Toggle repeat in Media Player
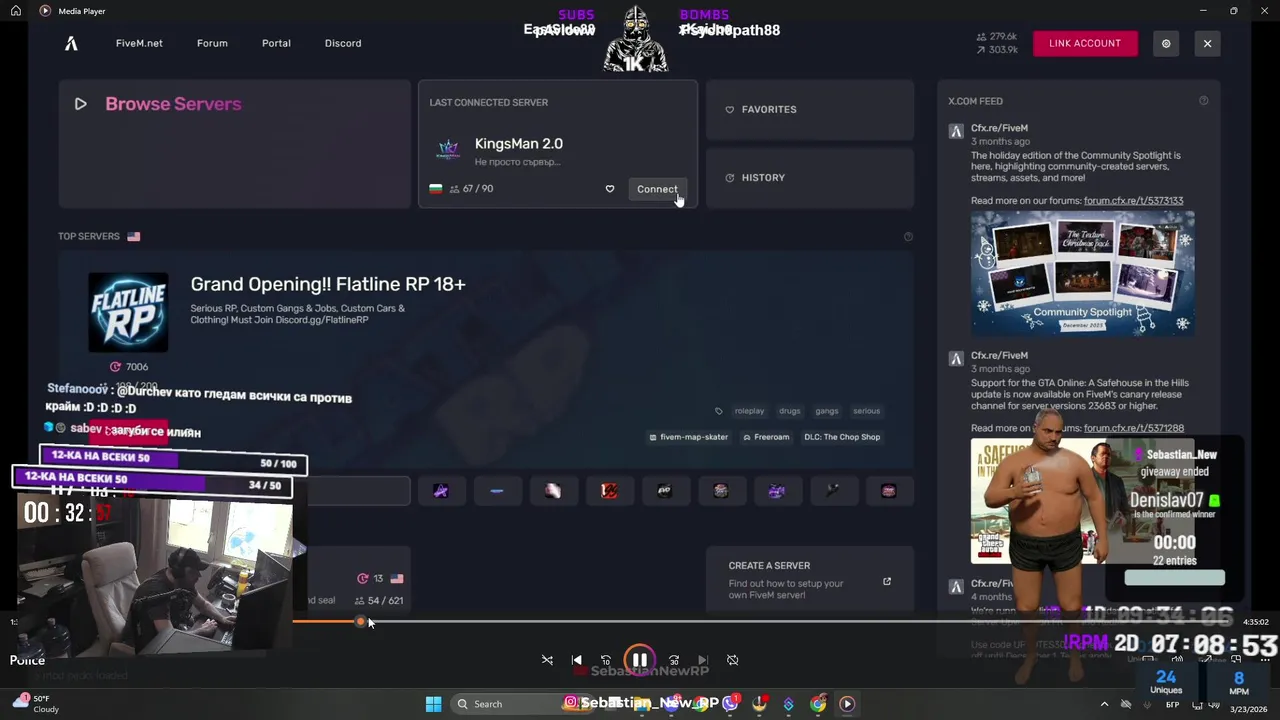 (732, 660)
